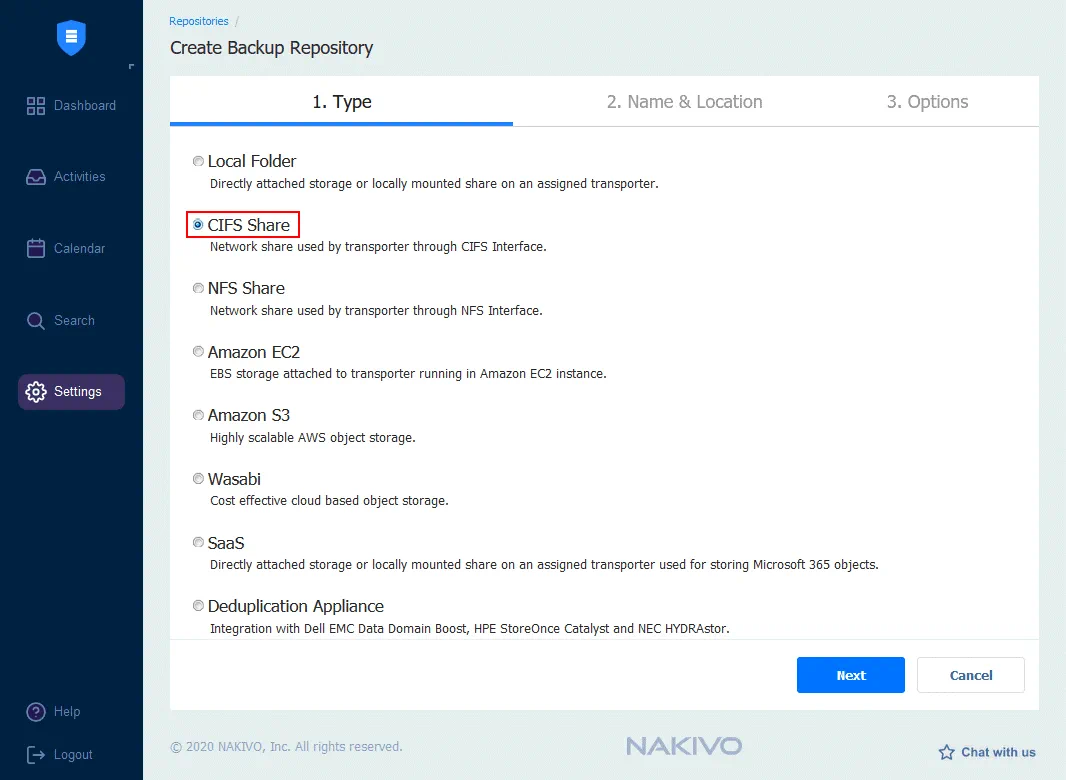Click Search label in sidebar
Image resolution: width=1066 pixels, height=780 pixels.
click(x=74, y=320)
